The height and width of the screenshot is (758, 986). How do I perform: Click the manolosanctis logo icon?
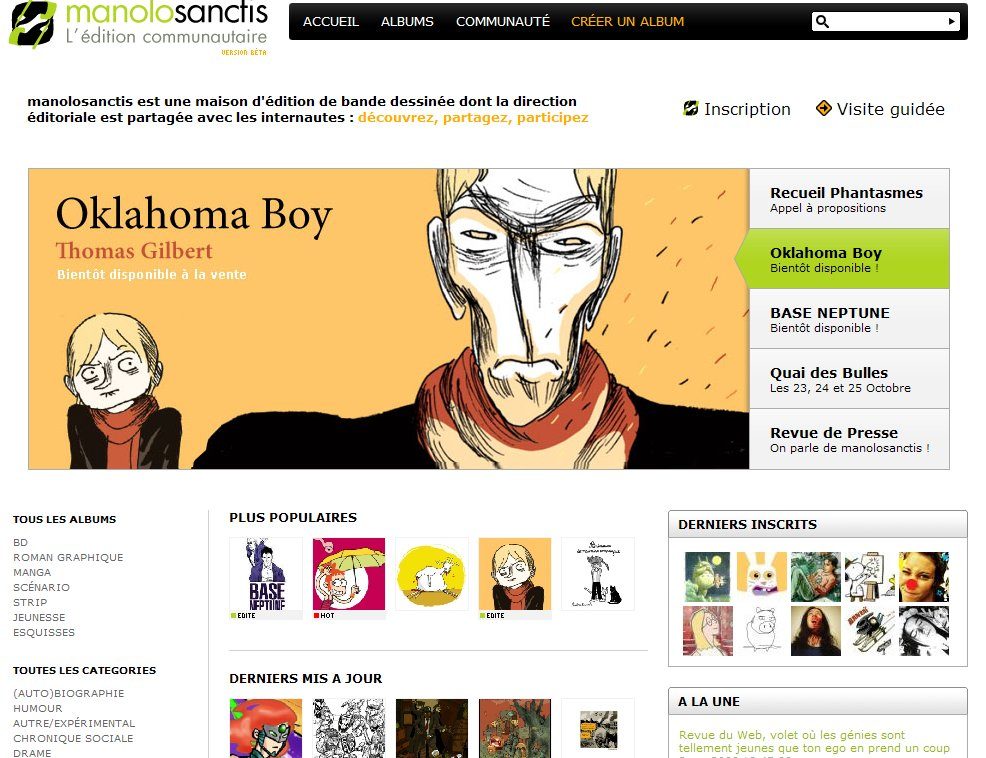33,24
